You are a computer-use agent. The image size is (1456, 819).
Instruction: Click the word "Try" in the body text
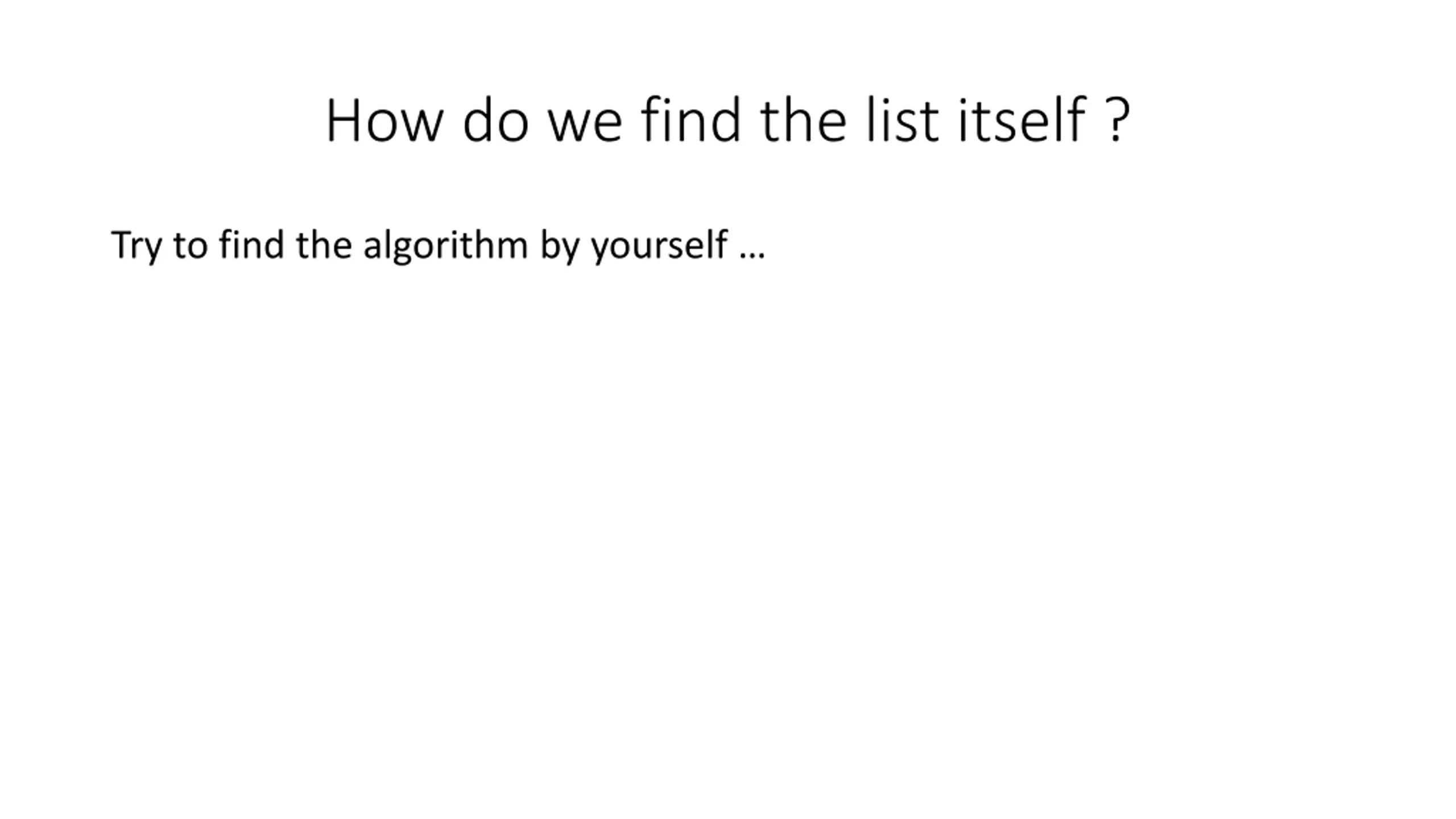click(x=136, y=247)
